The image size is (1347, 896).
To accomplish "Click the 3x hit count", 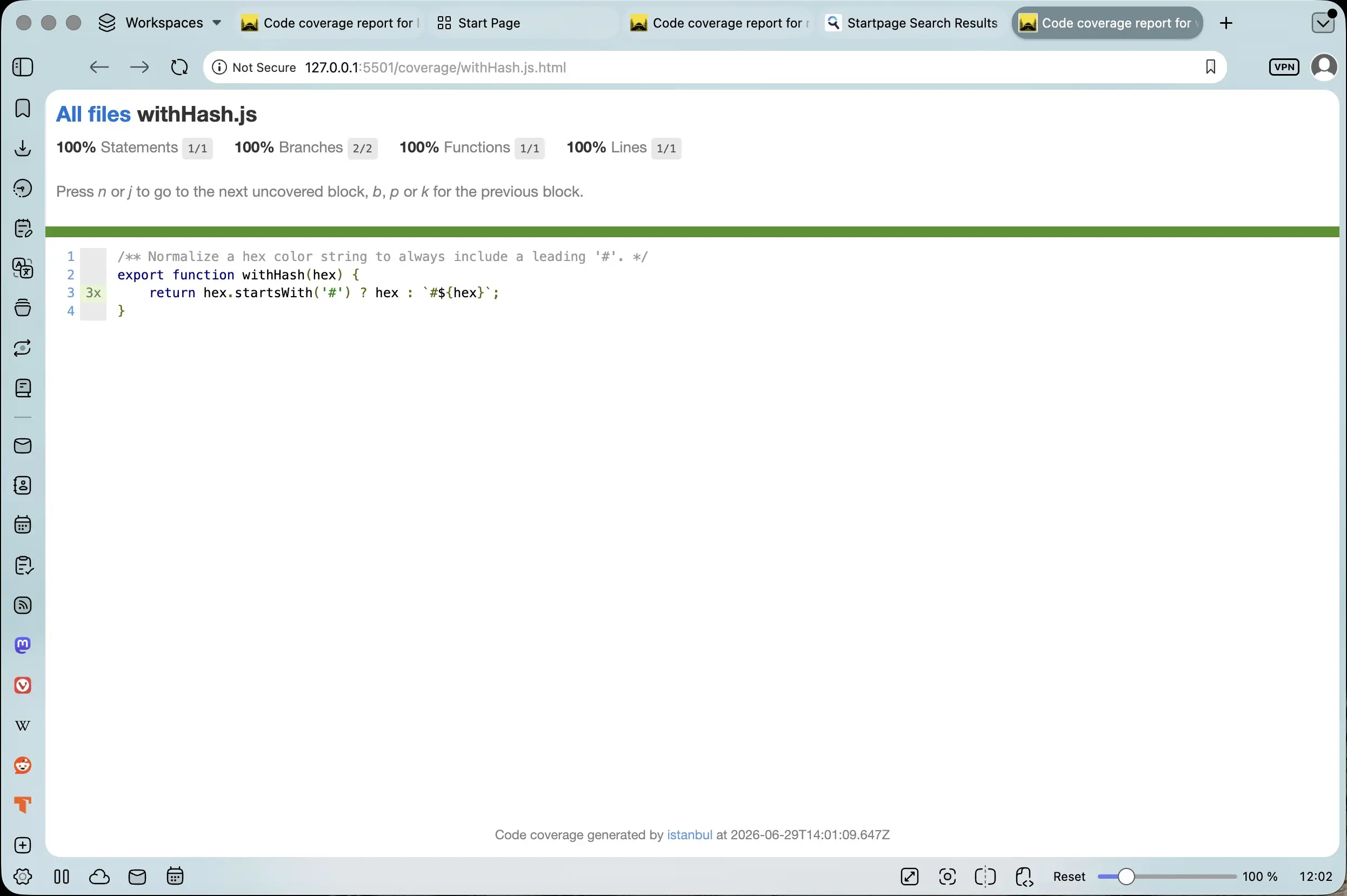I will pyautogui.click(x=93, y=293).
